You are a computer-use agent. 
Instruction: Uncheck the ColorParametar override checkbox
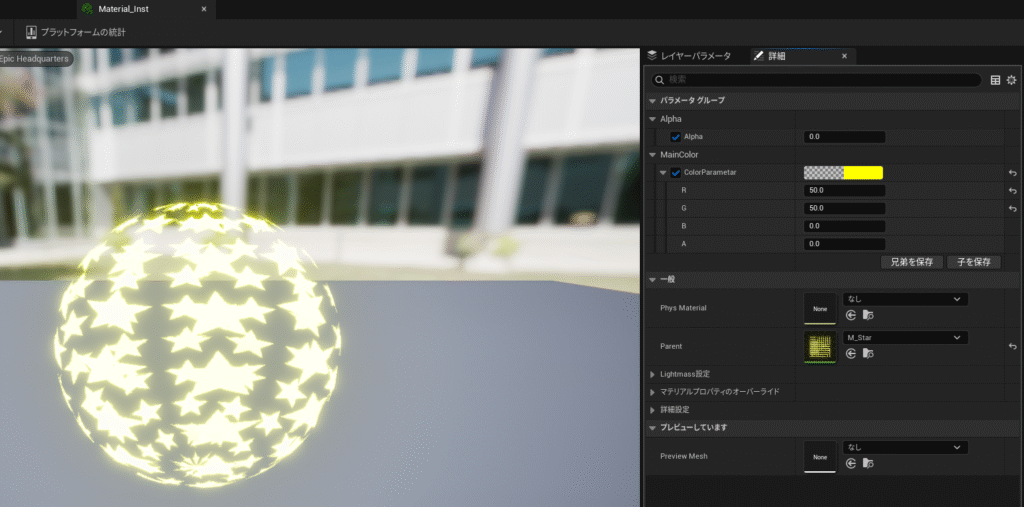pyautogui.click(x=676, y=172)
